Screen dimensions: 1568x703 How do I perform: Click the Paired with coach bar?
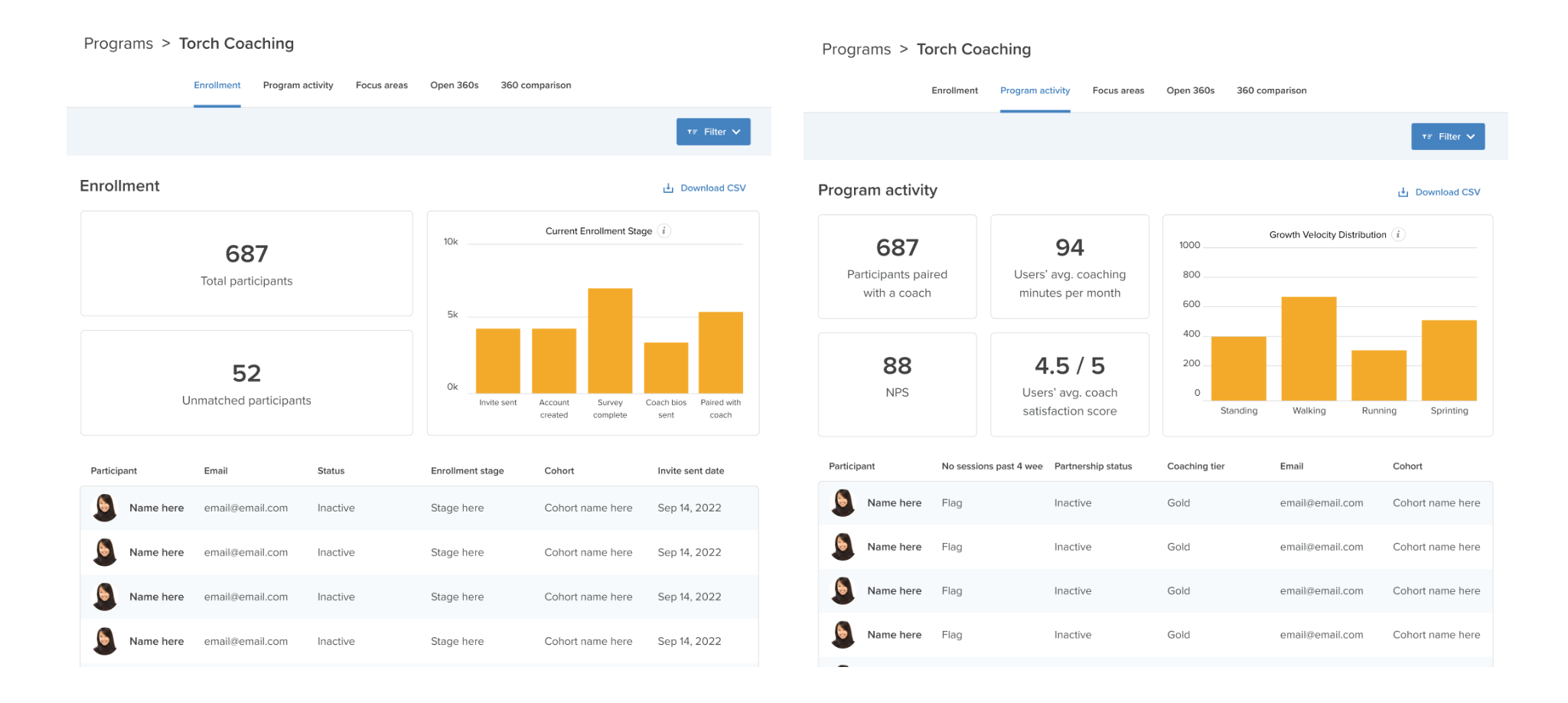[721, 352]
